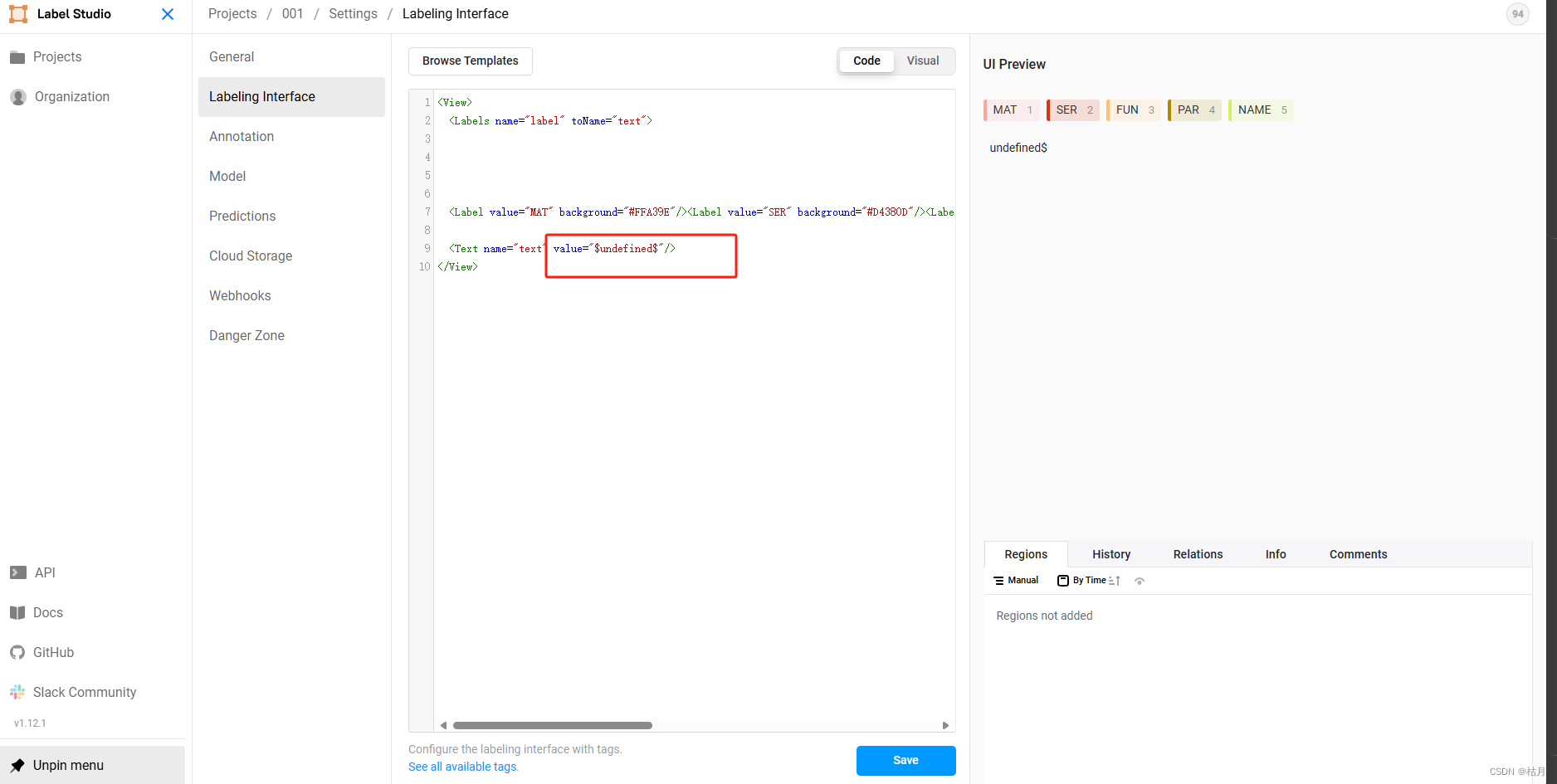Click the Label Studio logo icon
Viewport: 1557px width, 784px height.
(18, 14)
